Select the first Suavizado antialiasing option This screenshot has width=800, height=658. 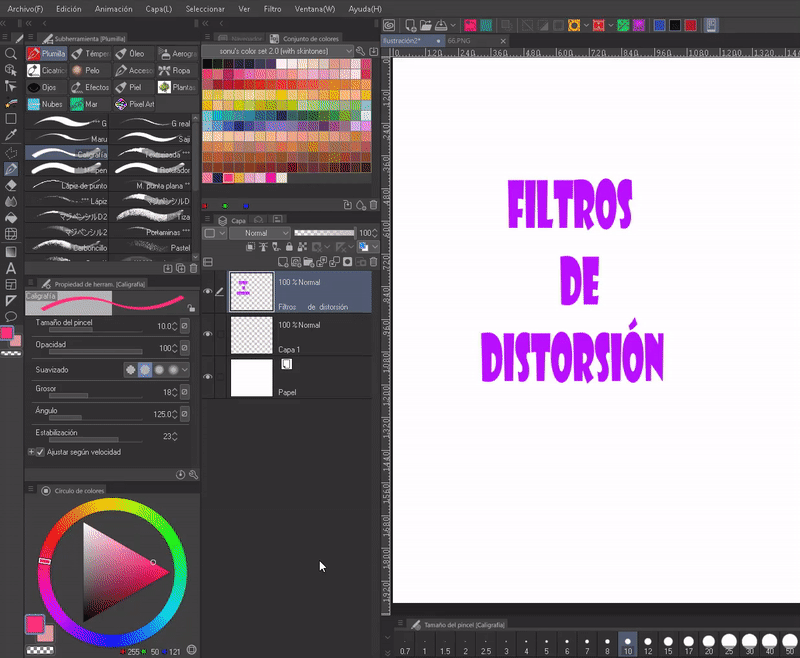coord(131,370)
